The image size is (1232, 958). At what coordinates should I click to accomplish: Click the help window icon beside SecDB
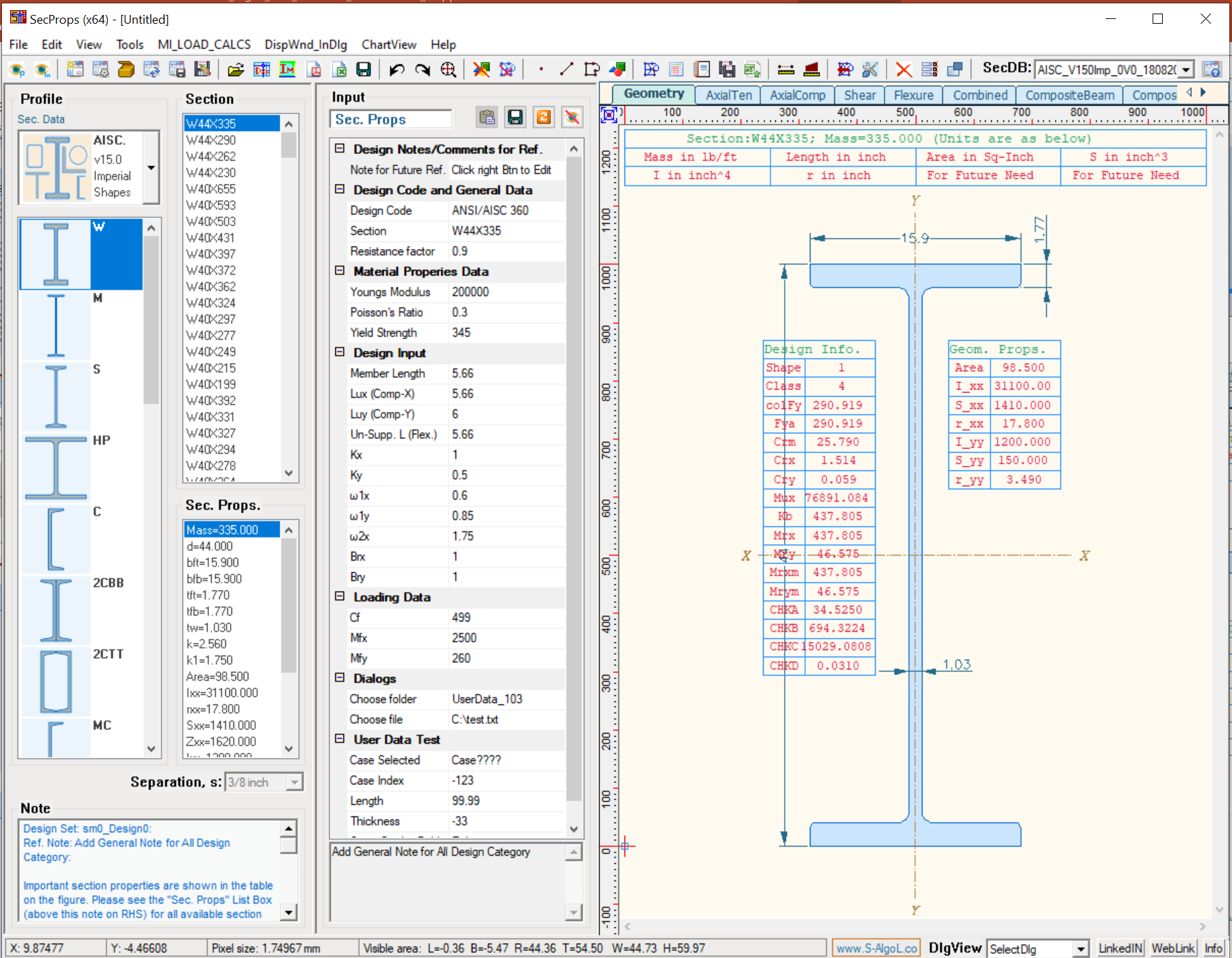point(1212,69)
